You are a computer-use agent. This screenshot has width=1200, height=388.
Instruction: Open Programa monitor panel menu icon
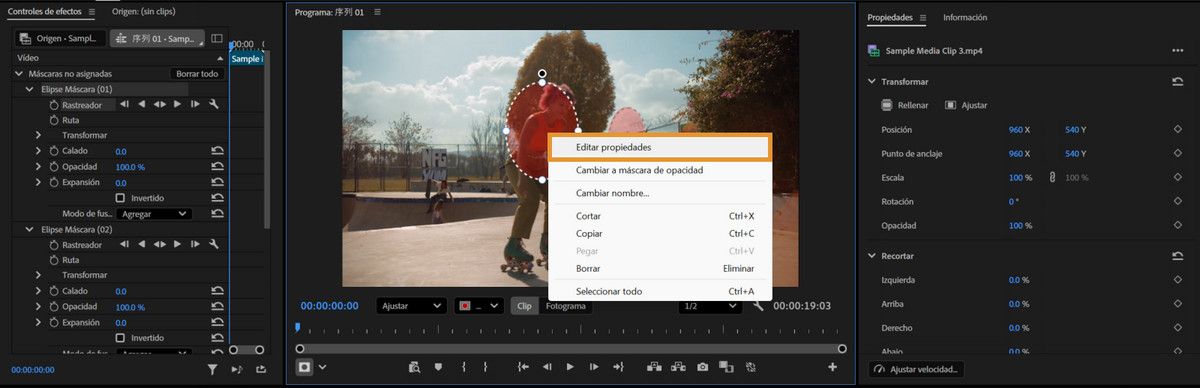point(377,12)
